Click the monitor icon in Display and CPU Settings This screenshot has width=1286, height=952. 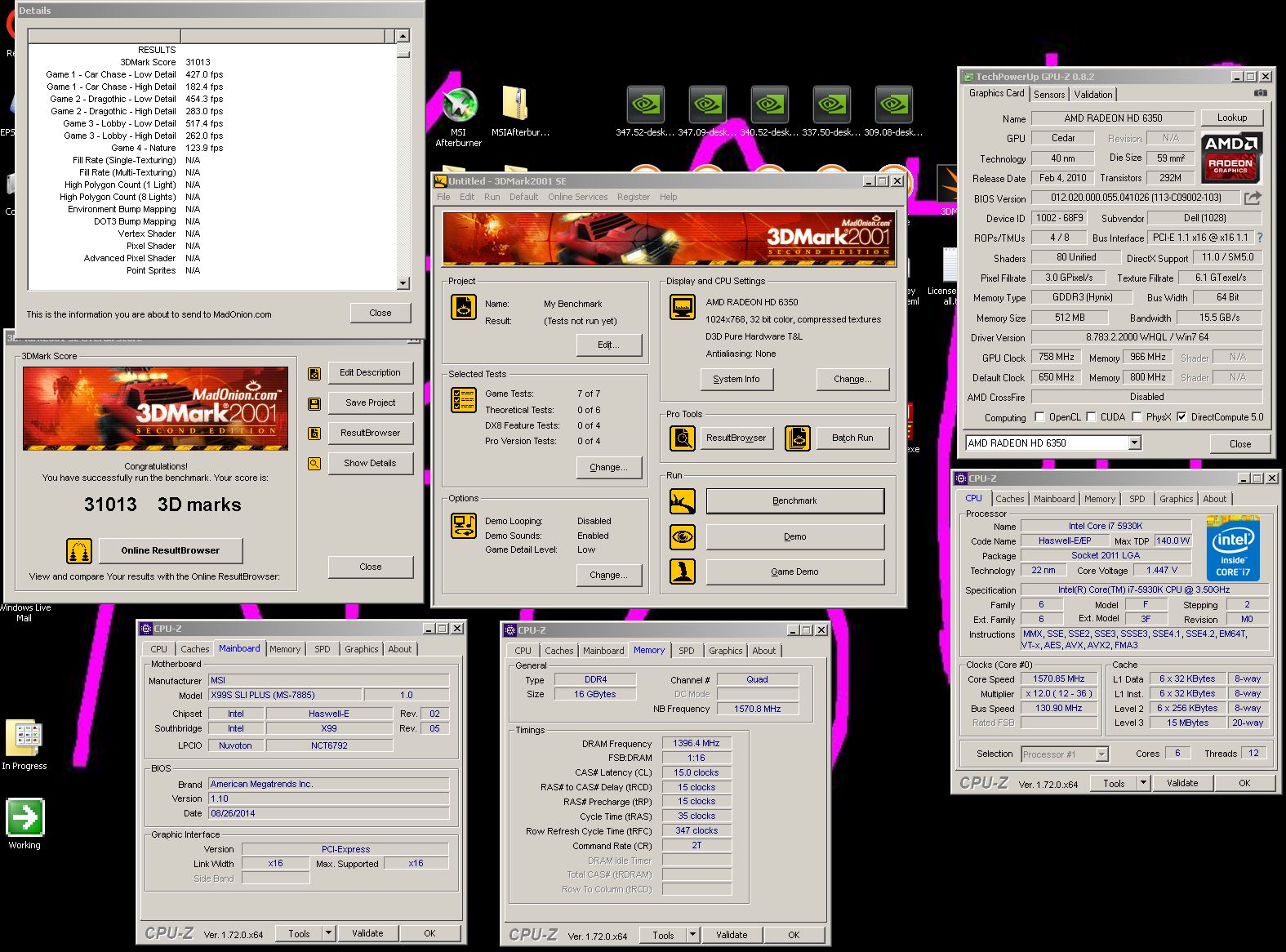682,307
